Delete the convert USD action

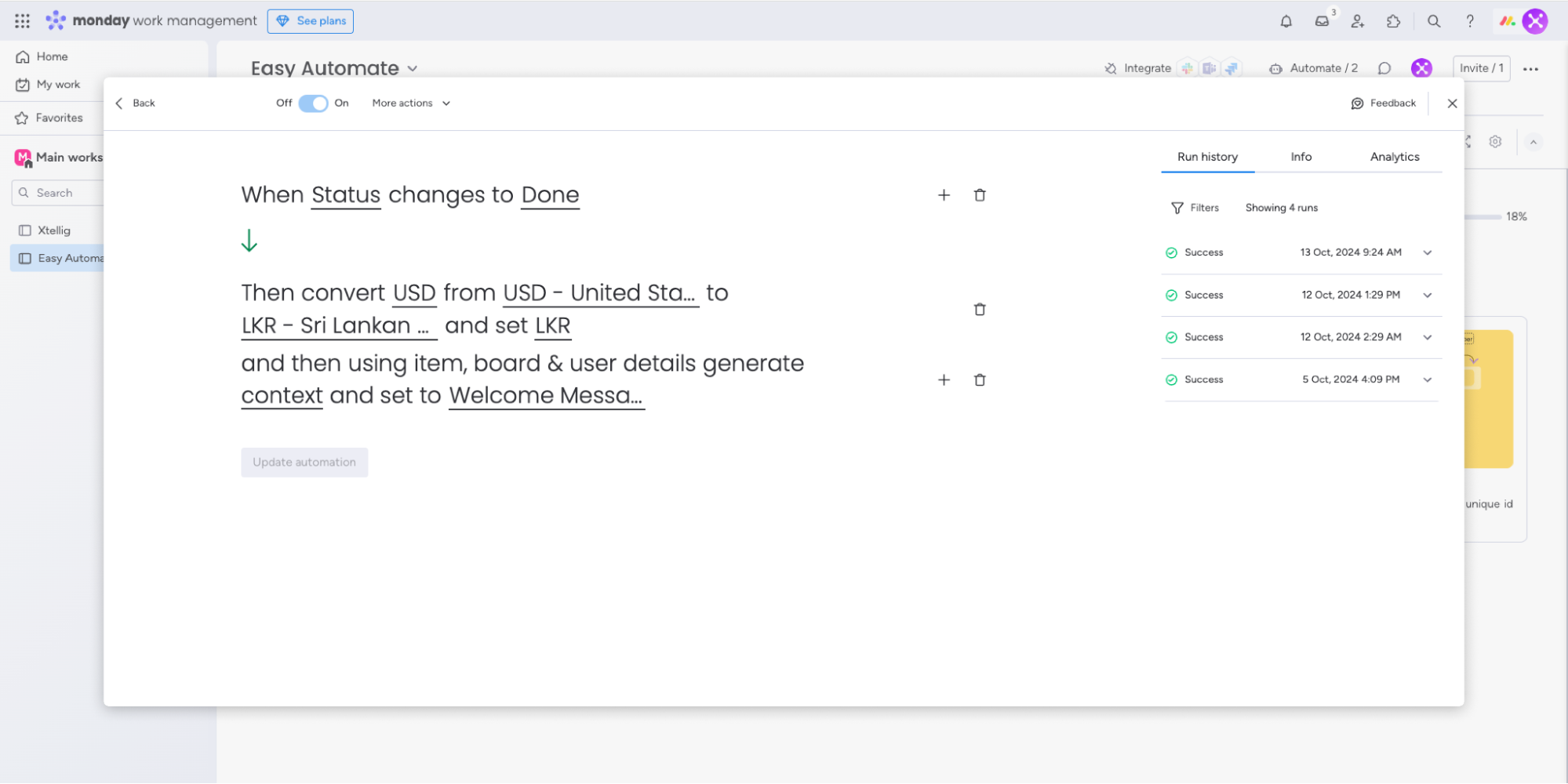tap(979, 310)
